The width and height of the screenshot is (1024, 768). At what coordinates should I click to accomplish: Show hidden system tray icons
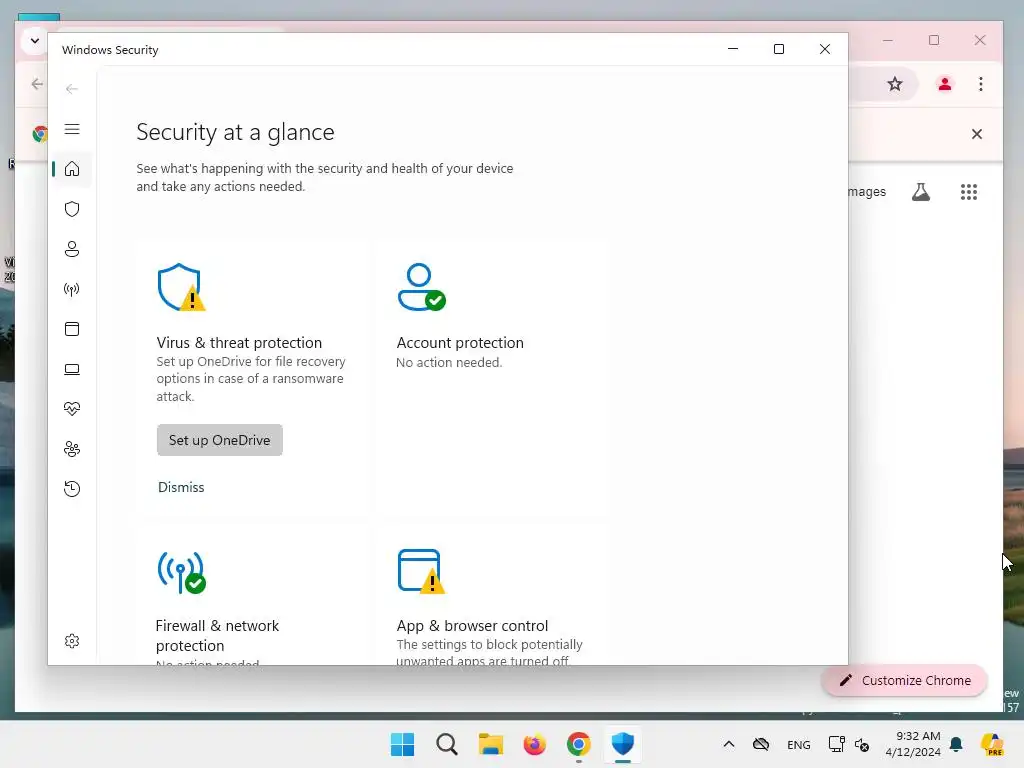[x=729, y=744]
